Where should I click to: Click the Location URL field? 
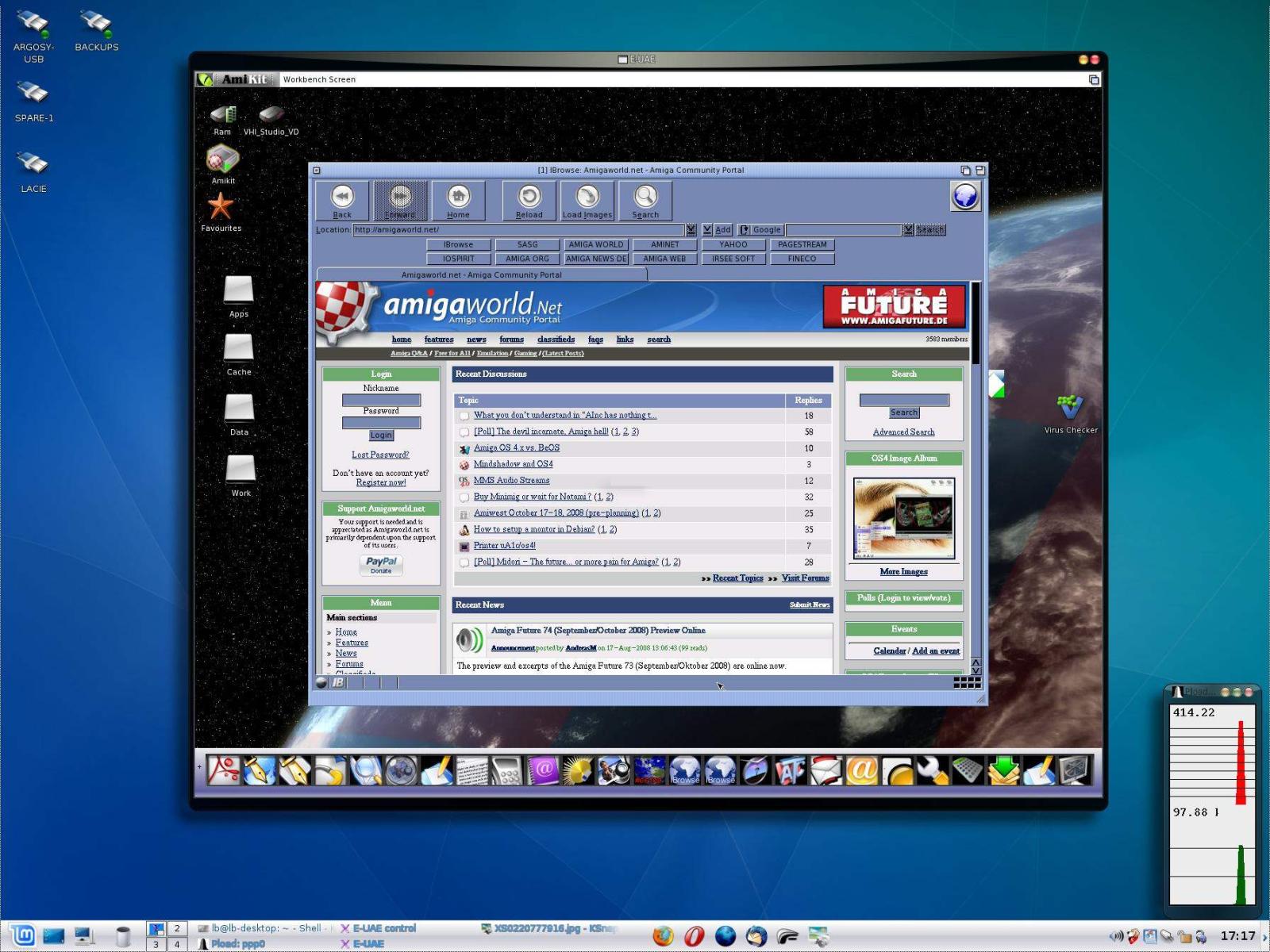[519, 229]
